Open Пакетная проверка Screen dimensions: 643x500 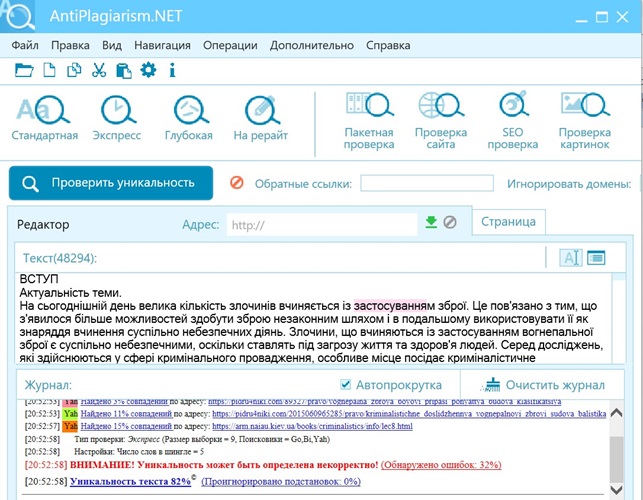click(x=369, y=121)
